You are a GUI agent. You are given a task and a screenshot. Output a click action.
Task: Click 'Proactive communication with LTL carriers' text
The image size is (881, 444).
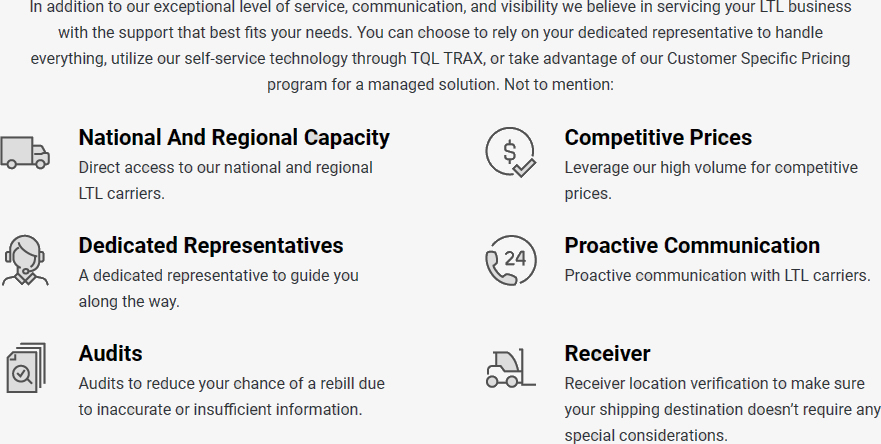point(717,275)
